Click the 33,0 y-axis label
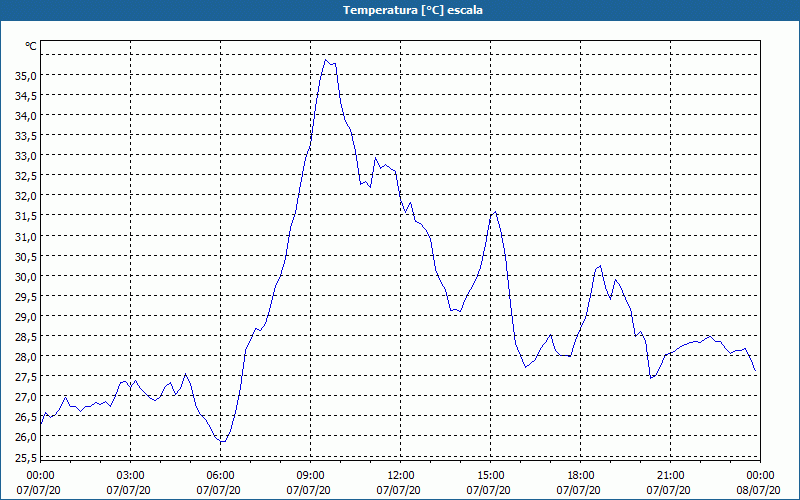This screenshot has width=800, height=500. click(x=26, y=156)
